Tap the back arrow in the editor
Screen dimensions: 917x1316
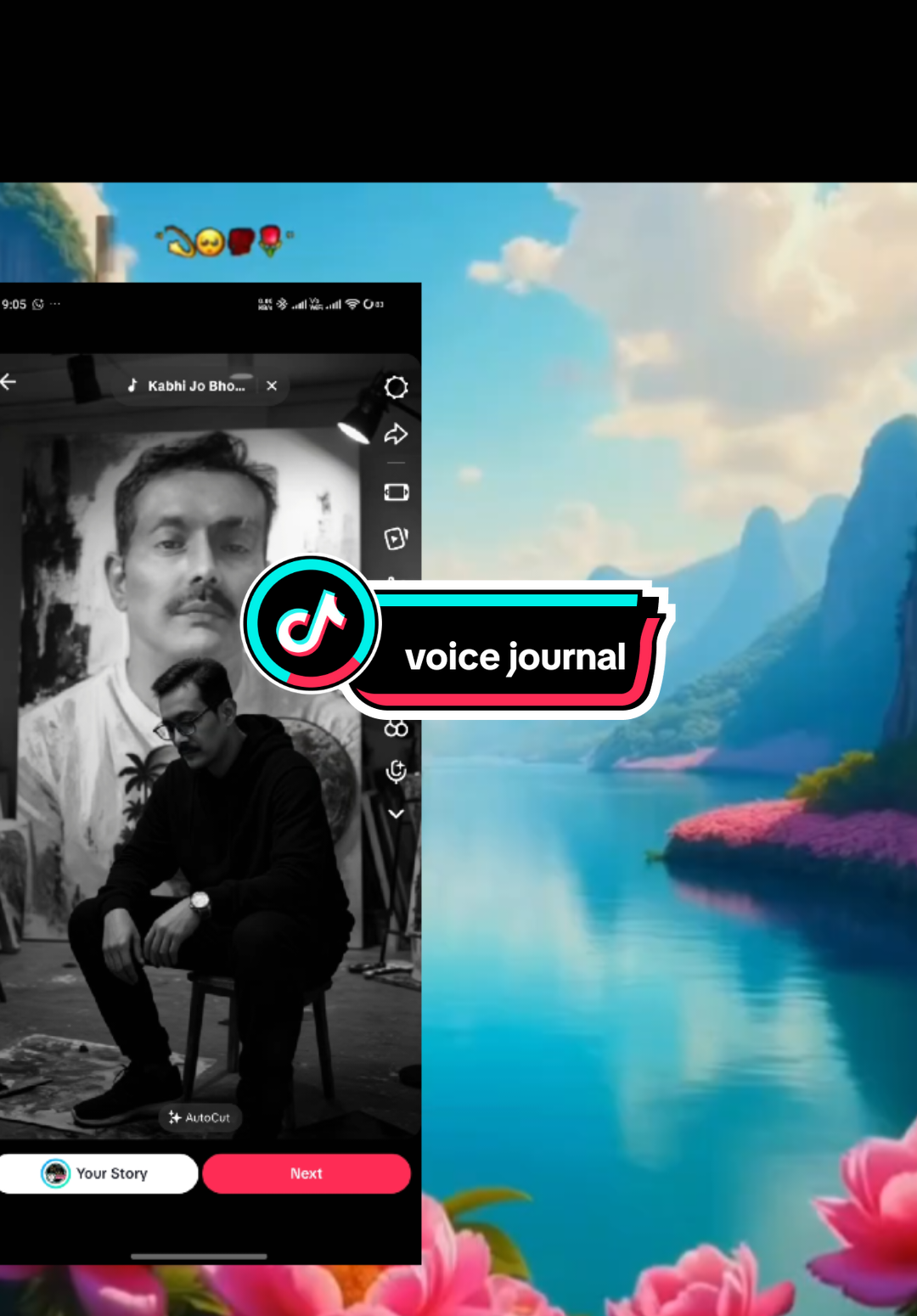tap(8, 383)
